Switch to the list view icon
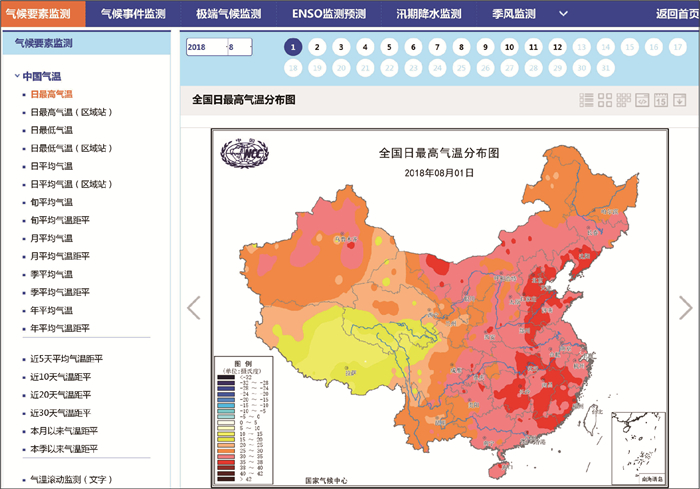The width and height of the screenshot is (700, 489). click(x=587, y=100)
